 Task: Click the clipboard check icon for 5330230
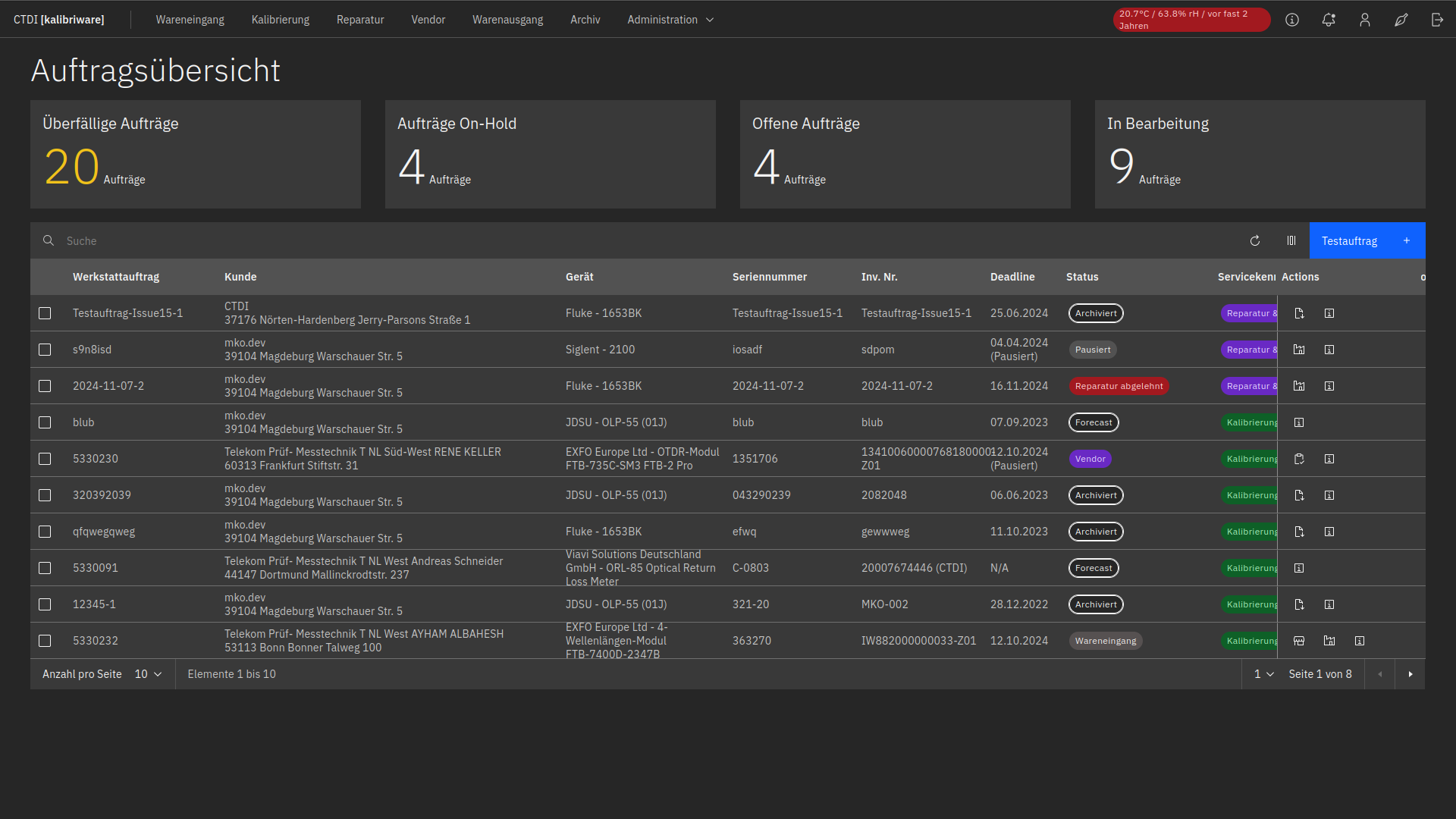pyautogui.click(x=1299, y=459)
